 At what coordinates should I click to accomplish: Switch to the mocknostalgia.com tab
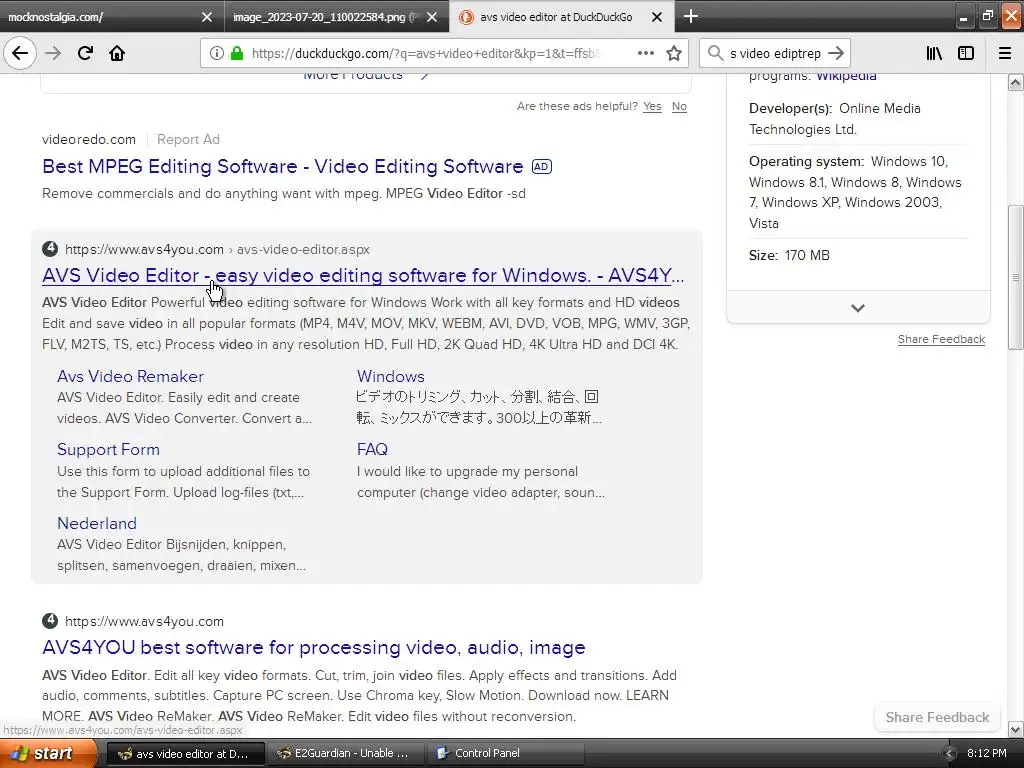[111, 17]
